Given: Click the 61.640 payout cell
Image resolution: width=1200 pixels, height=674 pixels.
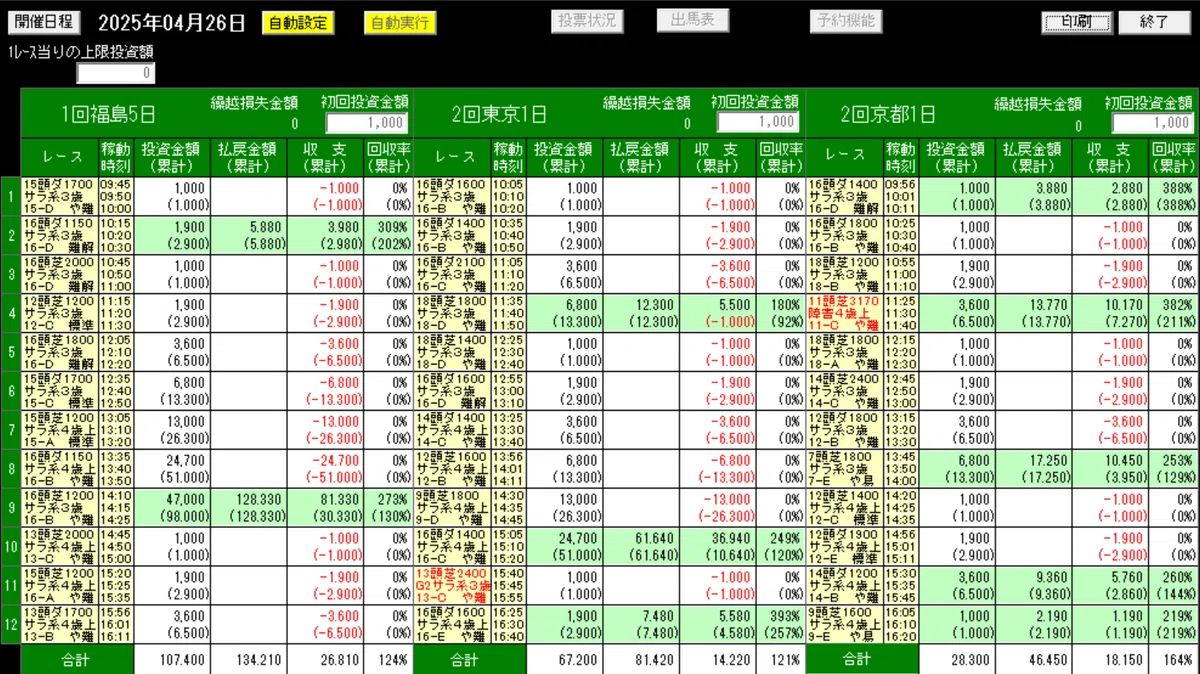Looking at the screenshot, I should [x=641, y=547].
